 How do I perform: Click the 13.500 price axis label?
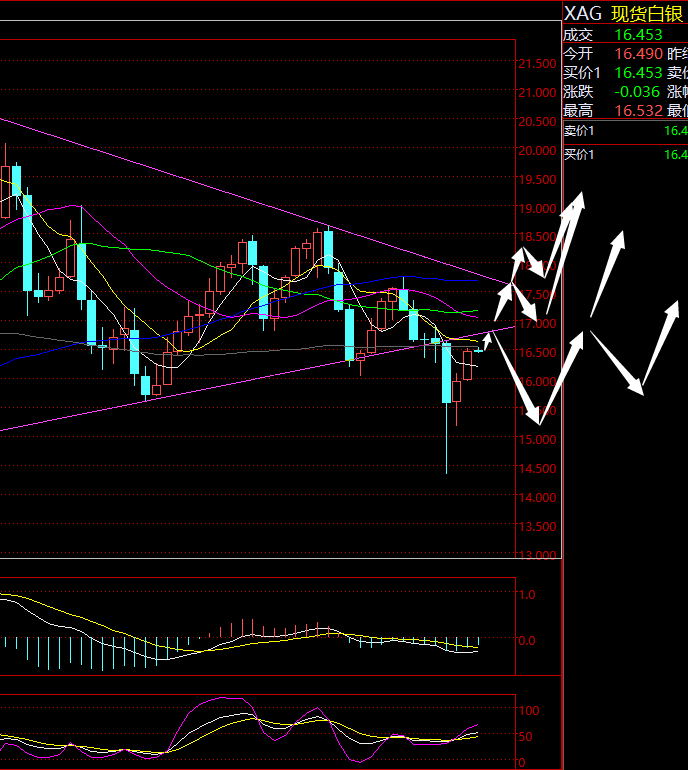[537, 526]
